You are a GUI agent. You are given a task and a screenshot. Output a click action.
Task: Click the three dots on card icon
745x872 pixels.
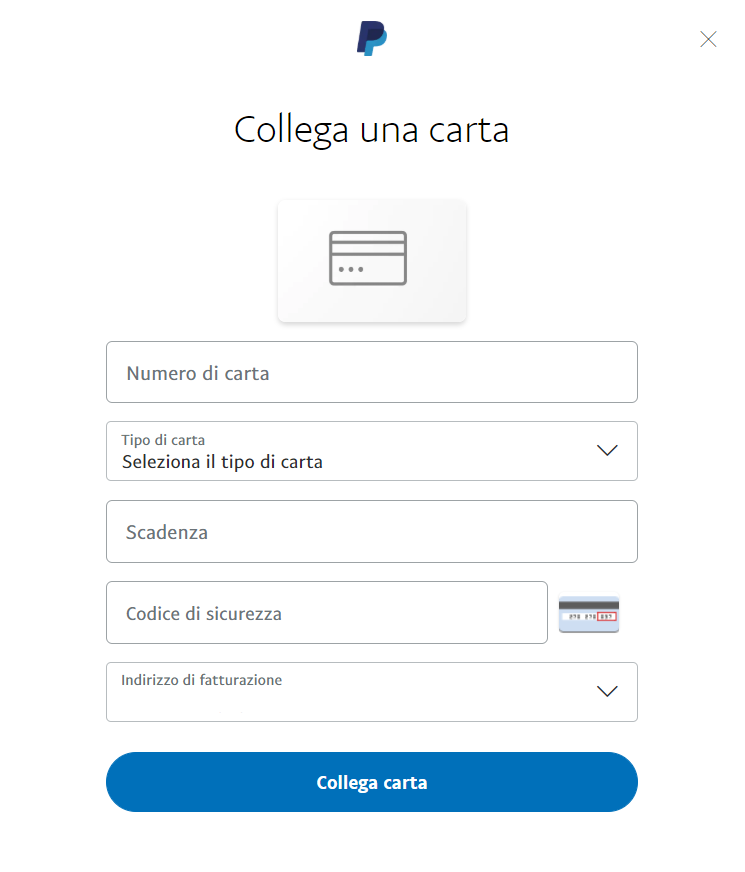click(351, 270)
